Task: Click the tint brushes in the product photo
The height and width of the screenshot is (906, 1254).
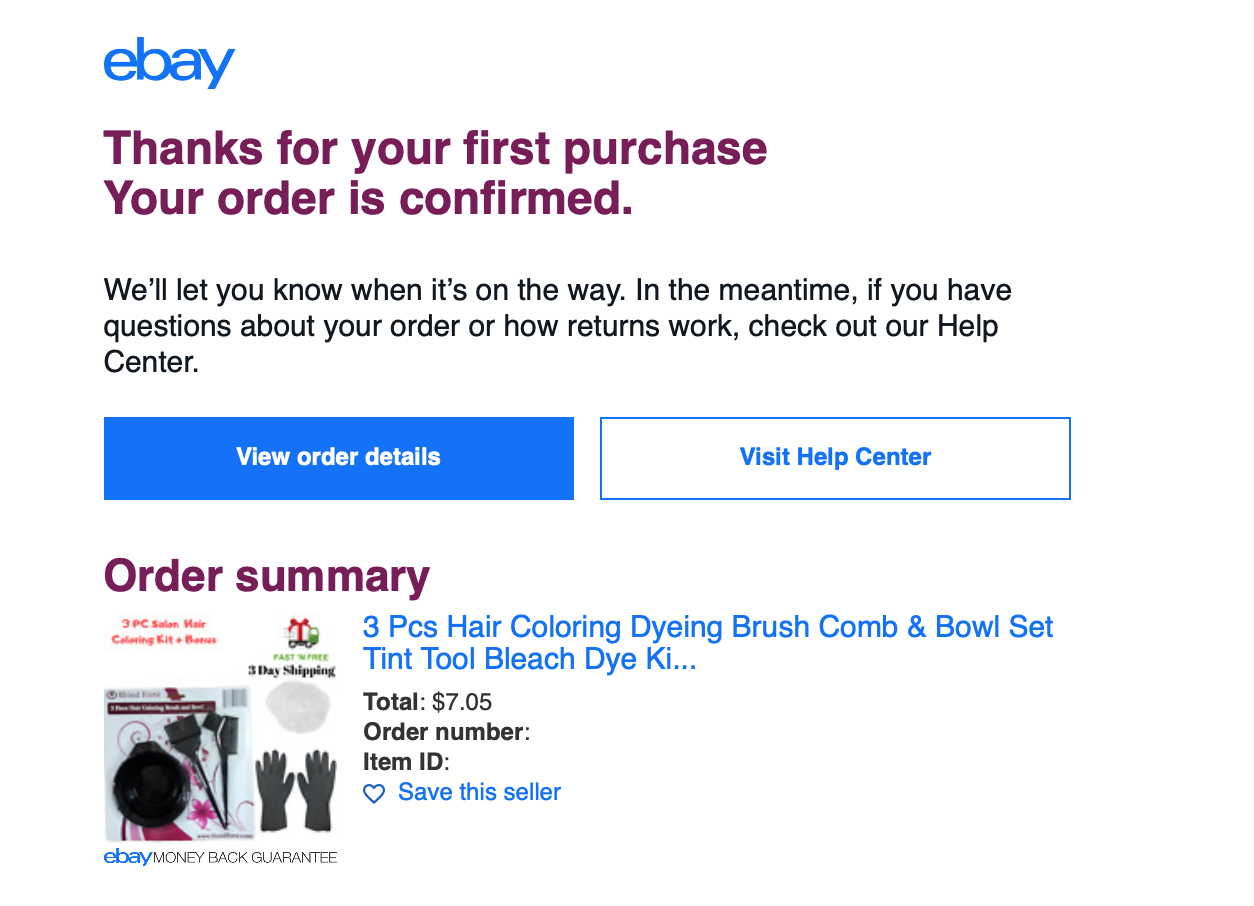Action: click(205, 740)
